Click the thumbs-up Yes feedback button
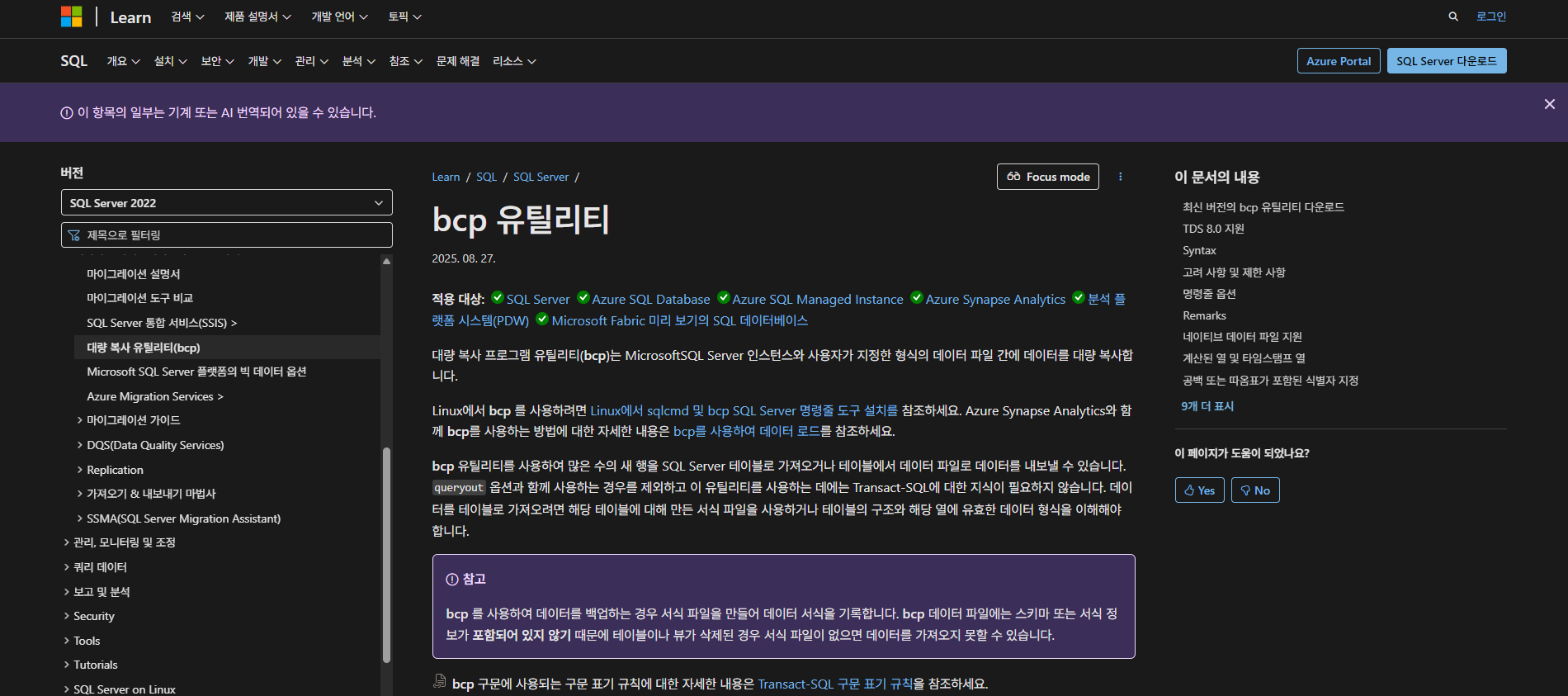 pyautogui.click(x=1199, y=490)
